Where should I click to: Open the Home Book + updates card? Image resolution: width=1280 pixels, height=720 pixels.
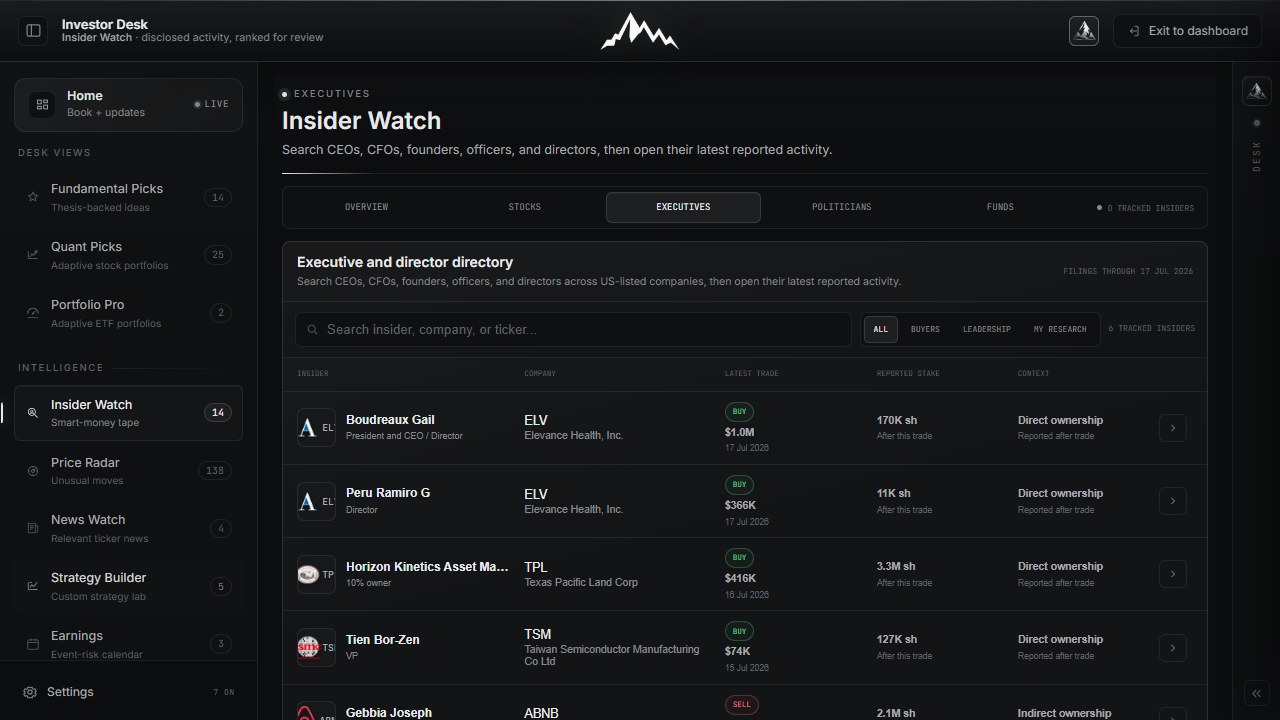(128, 105)
